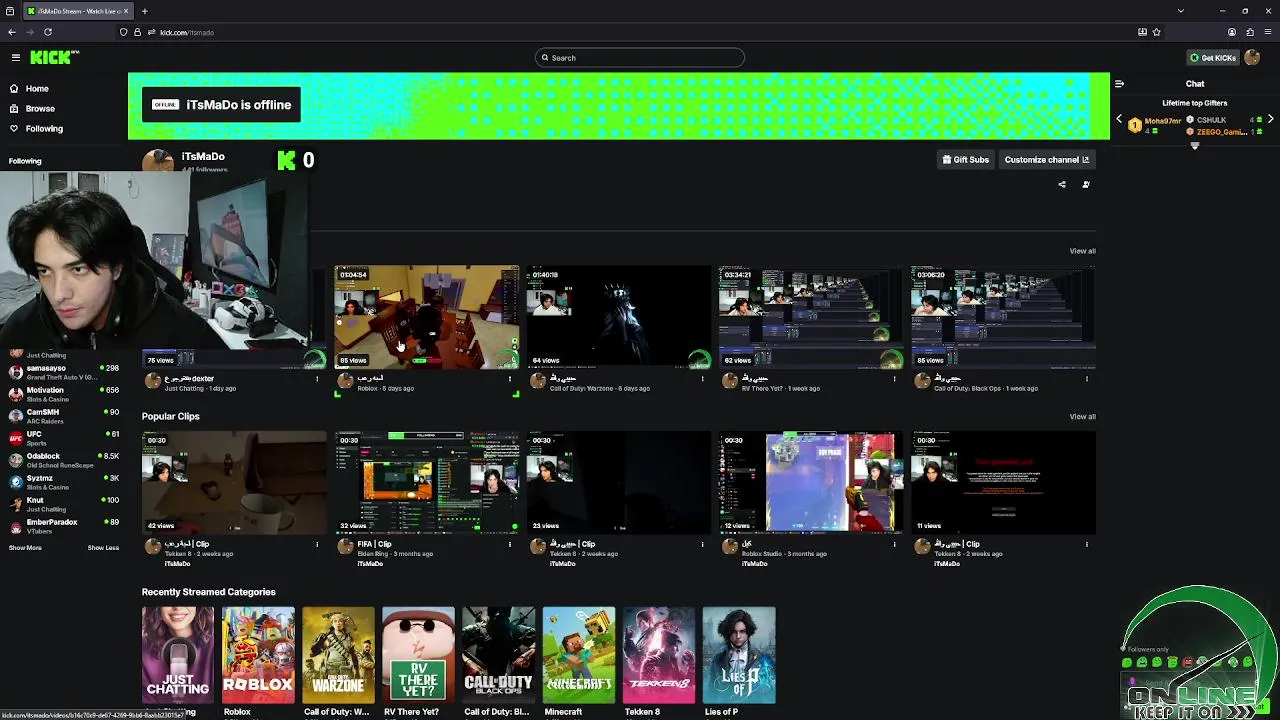
Task: Open options for the RV There Yet video
Action: tap(895, 378)
